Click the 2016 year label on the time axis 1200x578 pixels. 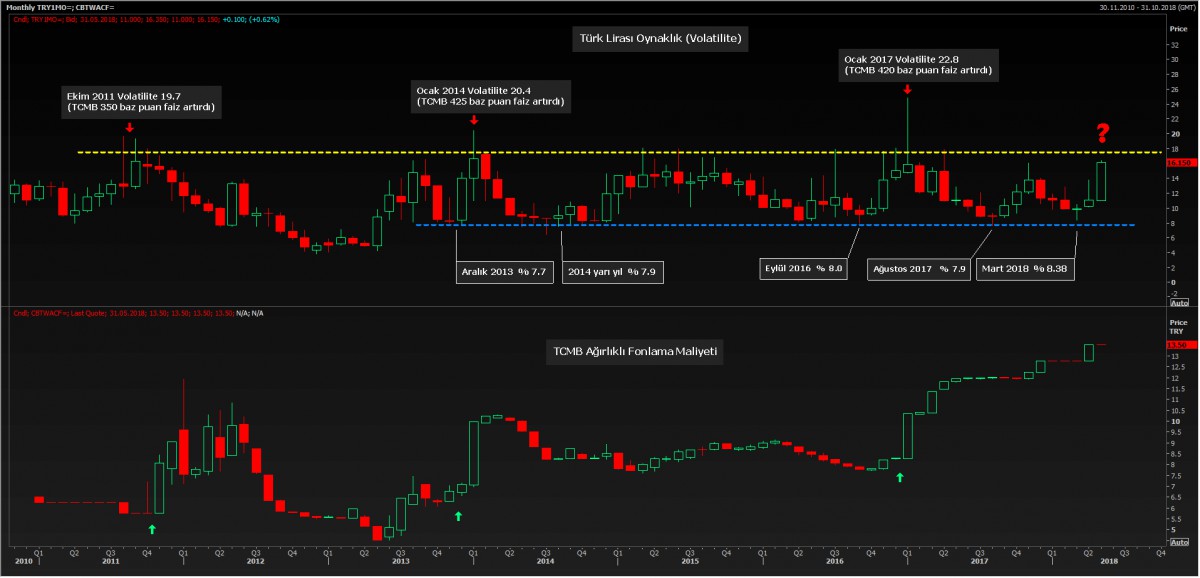point(835,562)
